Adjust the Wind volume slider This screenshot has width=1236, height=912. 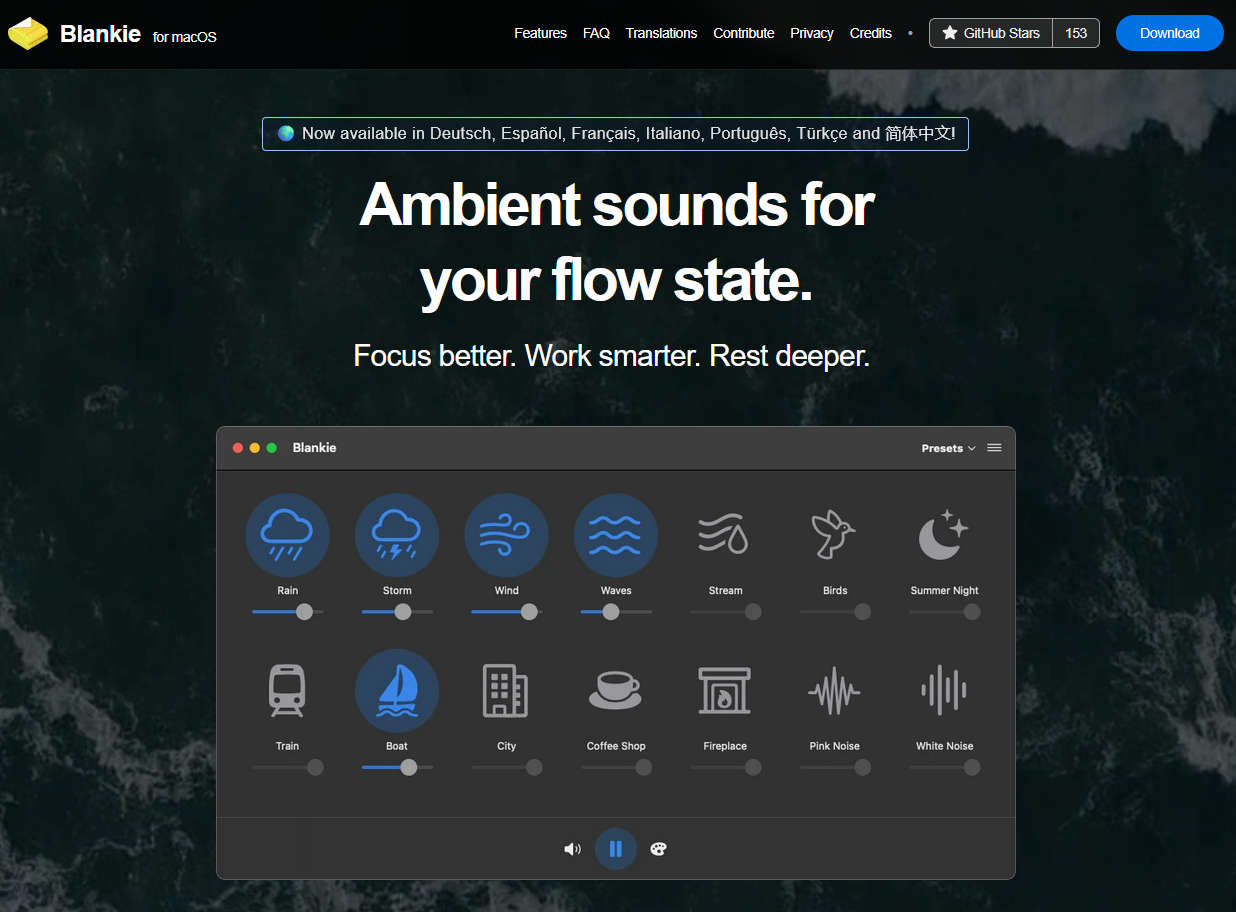506,612
